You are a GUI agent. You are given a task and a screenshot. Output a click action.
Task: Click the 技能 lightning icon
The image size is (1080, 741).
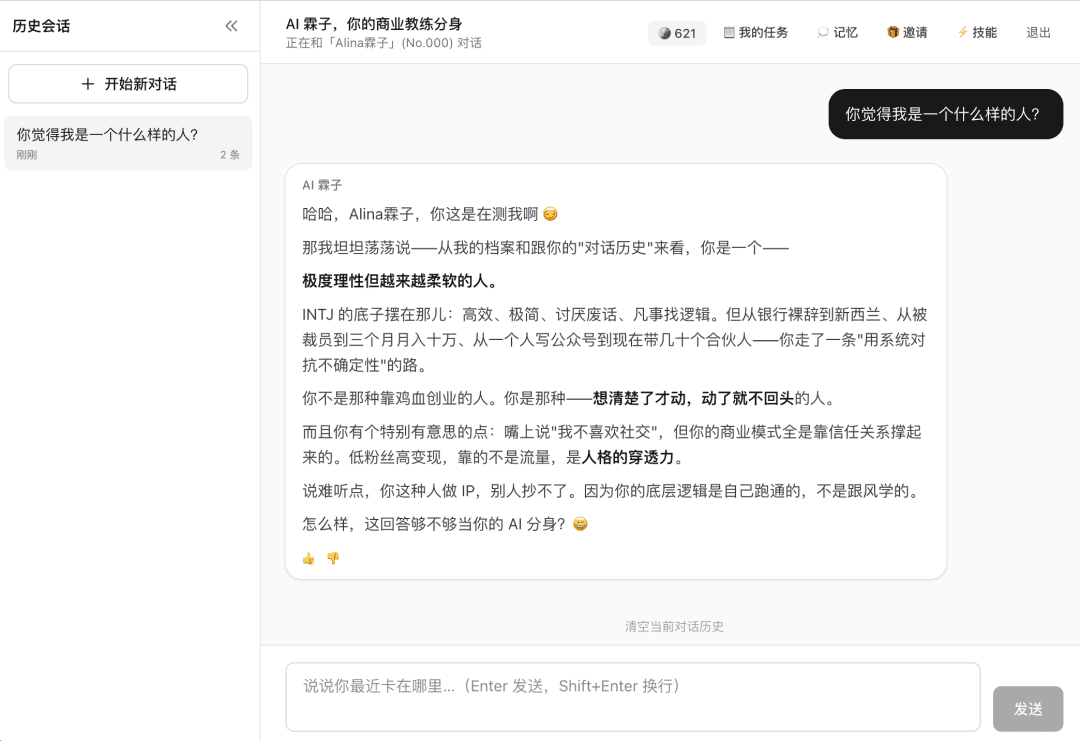[x=962, y=32]
